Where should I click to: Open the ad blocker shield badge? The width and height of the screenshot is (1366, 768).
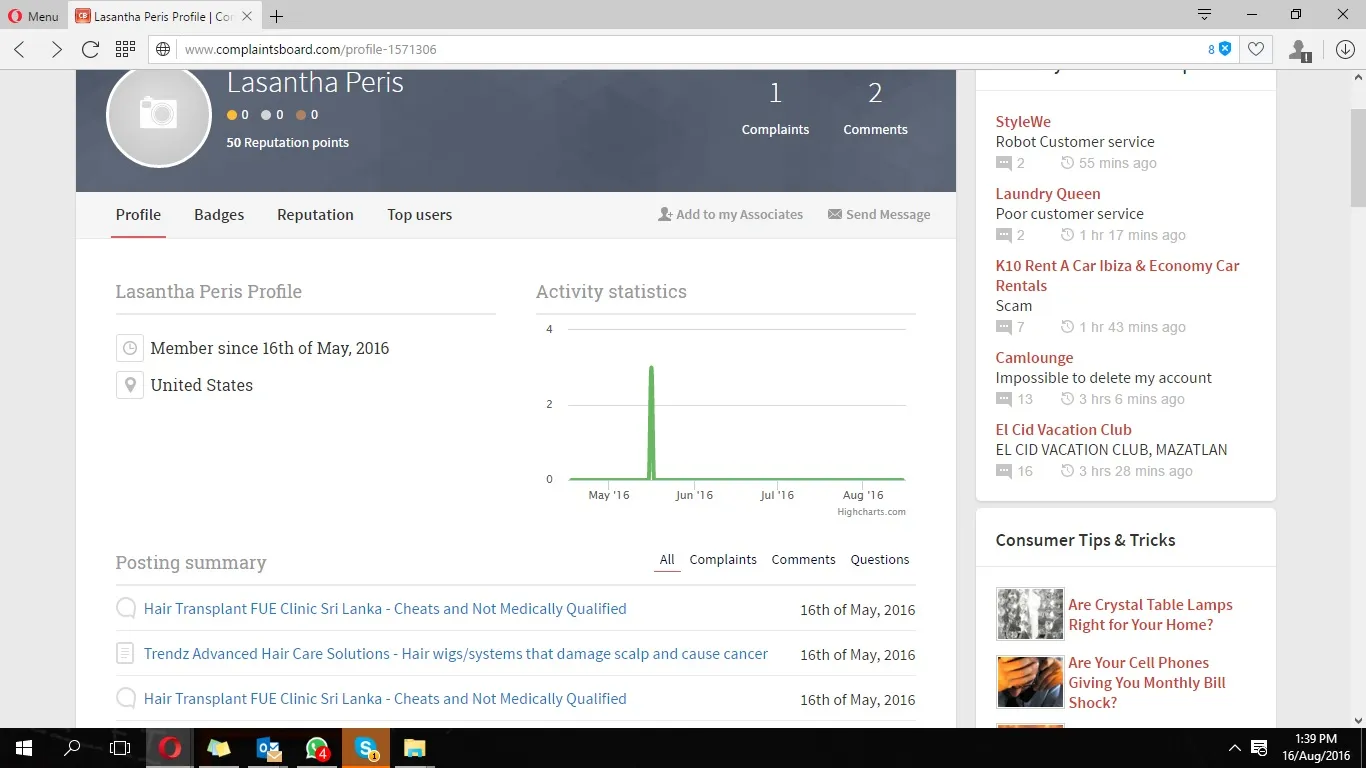pyautogui.click(x=1219, y=49)
